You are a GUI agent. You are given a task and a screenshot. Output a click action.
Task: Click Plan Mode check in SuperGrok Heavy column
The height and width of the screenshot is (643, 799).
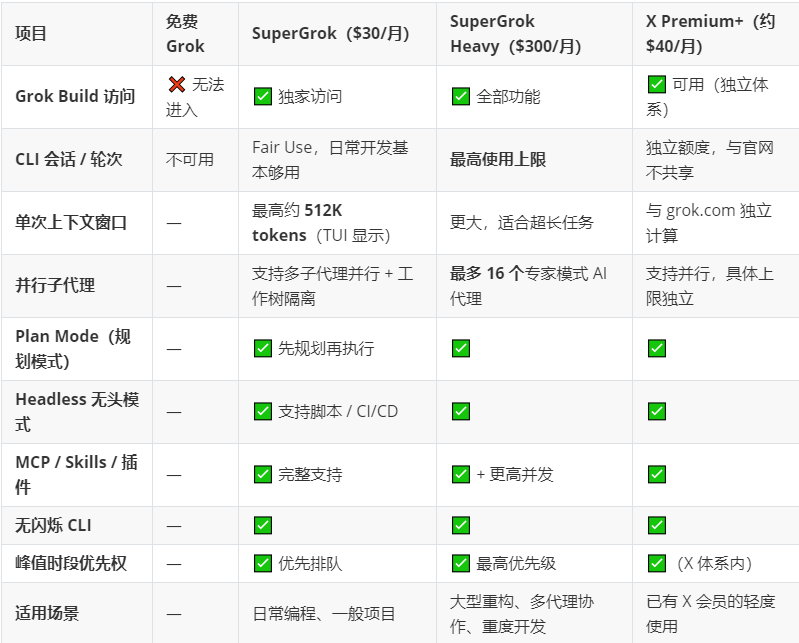coord(461,348)
